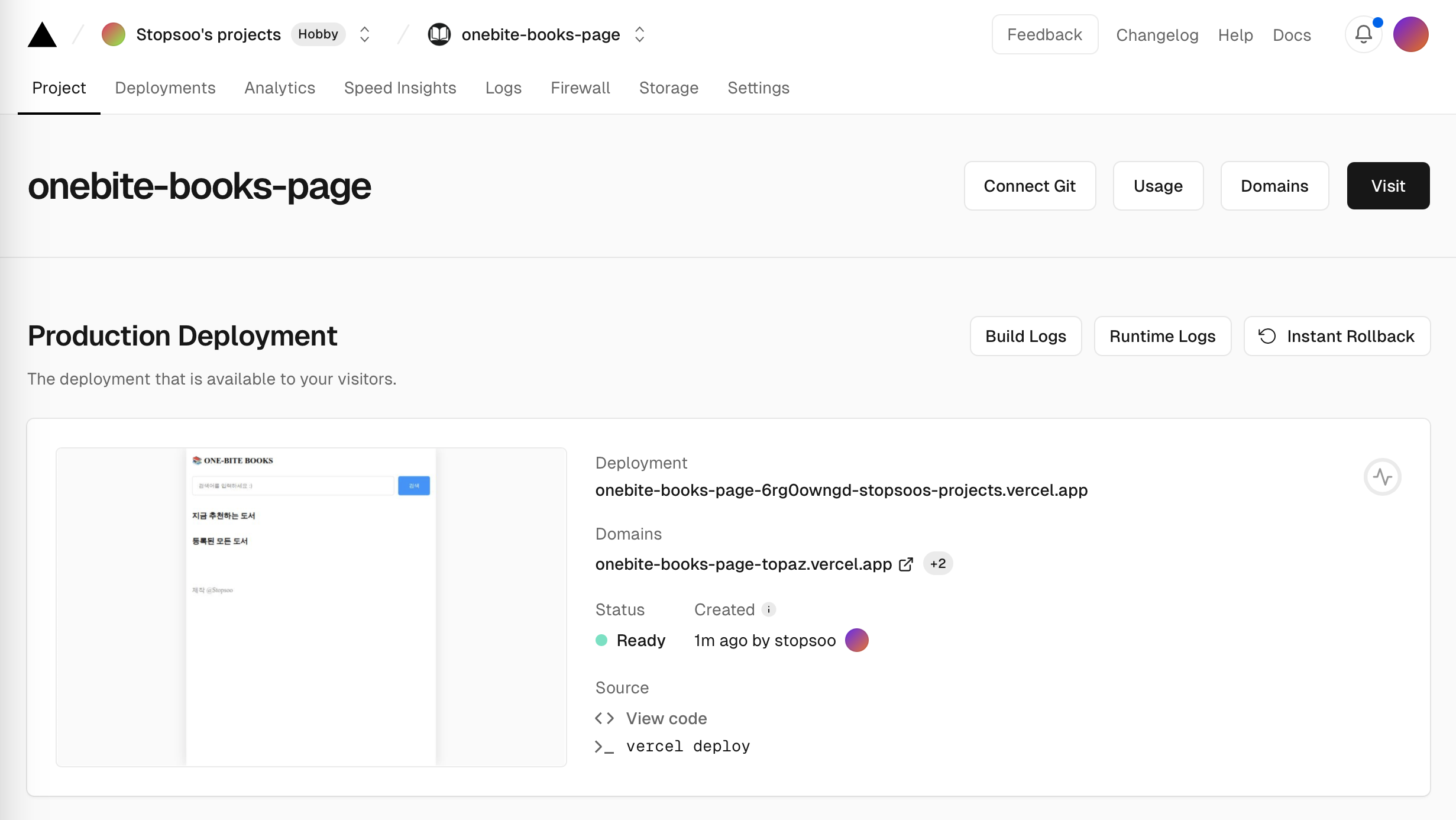Click the Instant Rollback button
The width and height of the screenshot is (1456, 820).
point(1337,336)
